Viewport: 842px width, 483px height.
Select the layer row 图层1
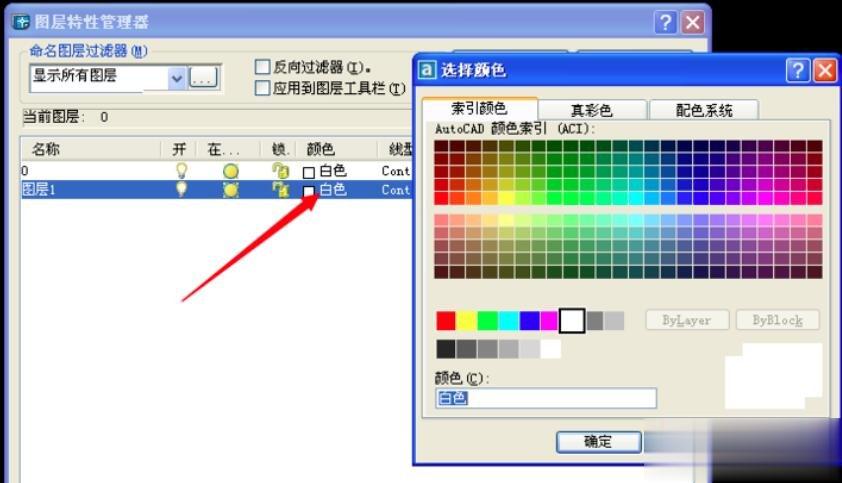[x=217, y=189]
